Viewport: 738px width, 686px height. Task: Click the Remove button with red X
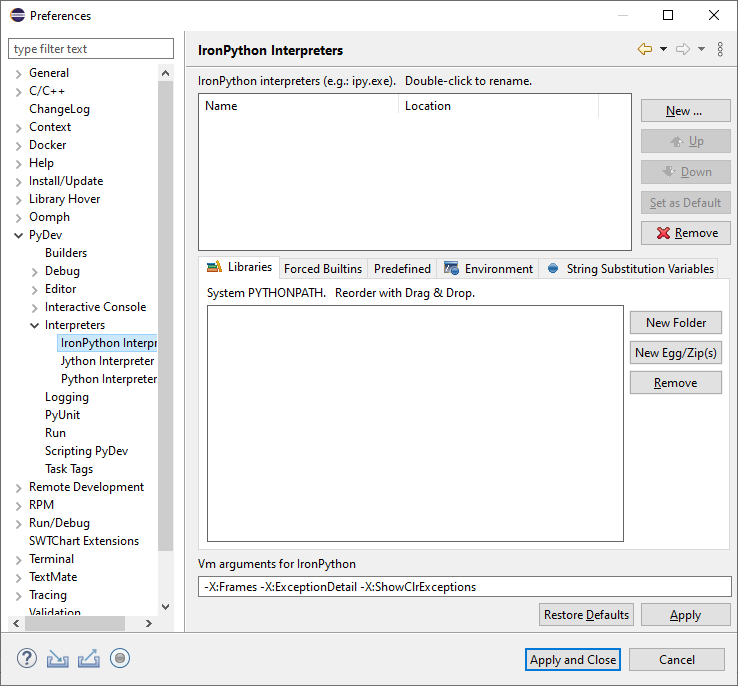685,233
